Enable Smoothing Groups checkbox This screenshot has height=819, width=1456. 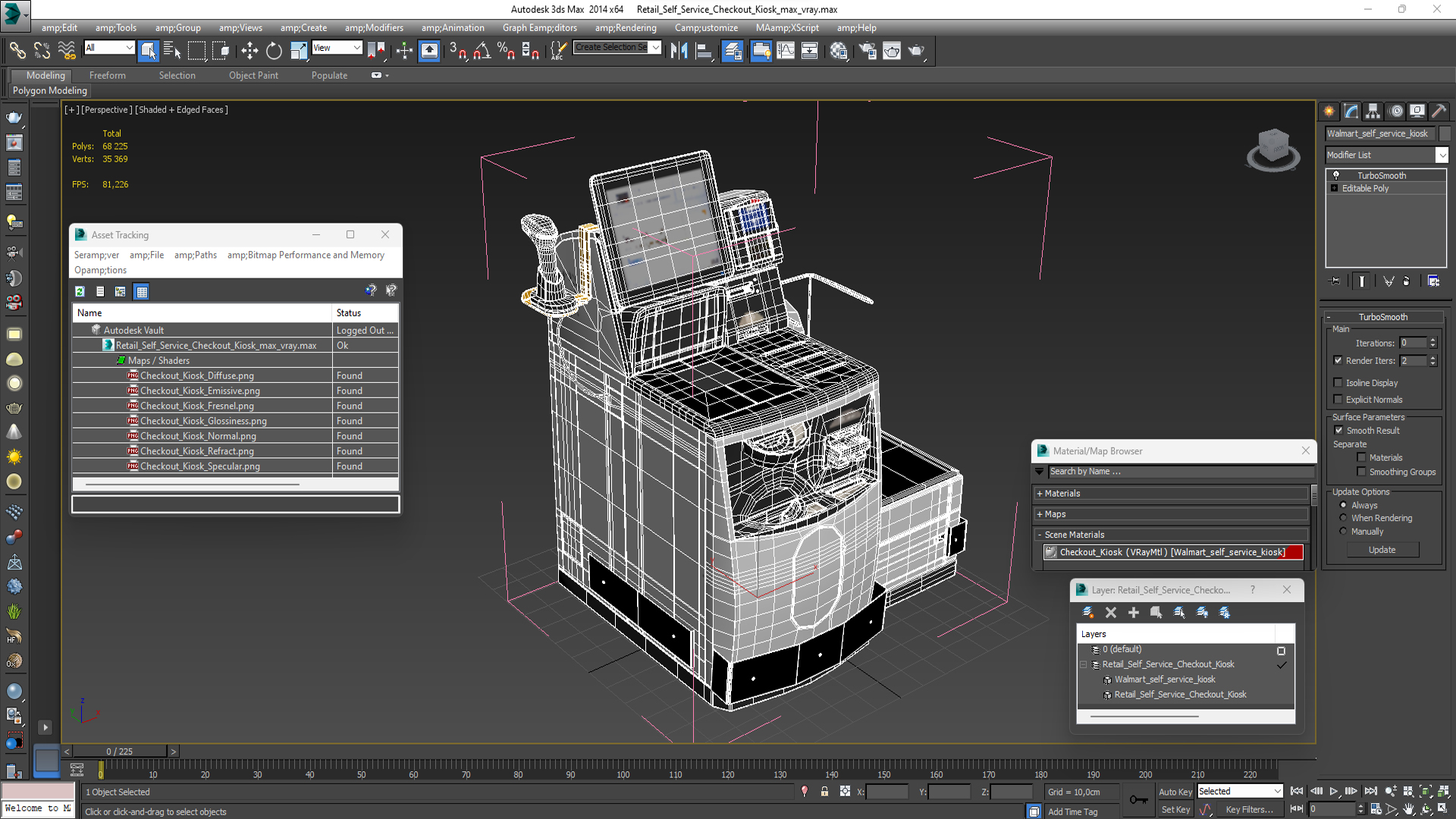tap(1361, 472)
